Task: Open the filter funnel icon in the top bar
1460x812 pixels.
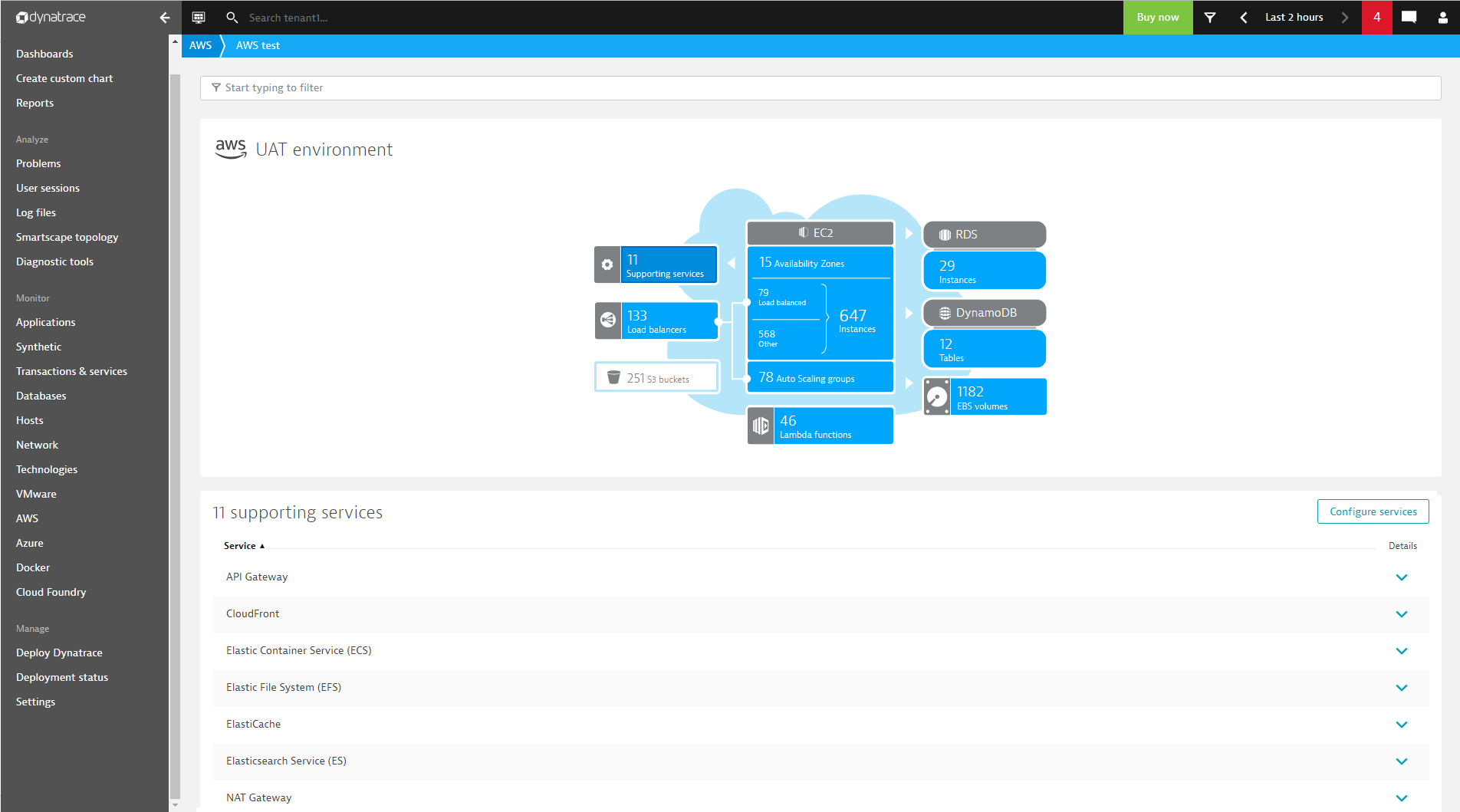Action: tap(1210, 17)
